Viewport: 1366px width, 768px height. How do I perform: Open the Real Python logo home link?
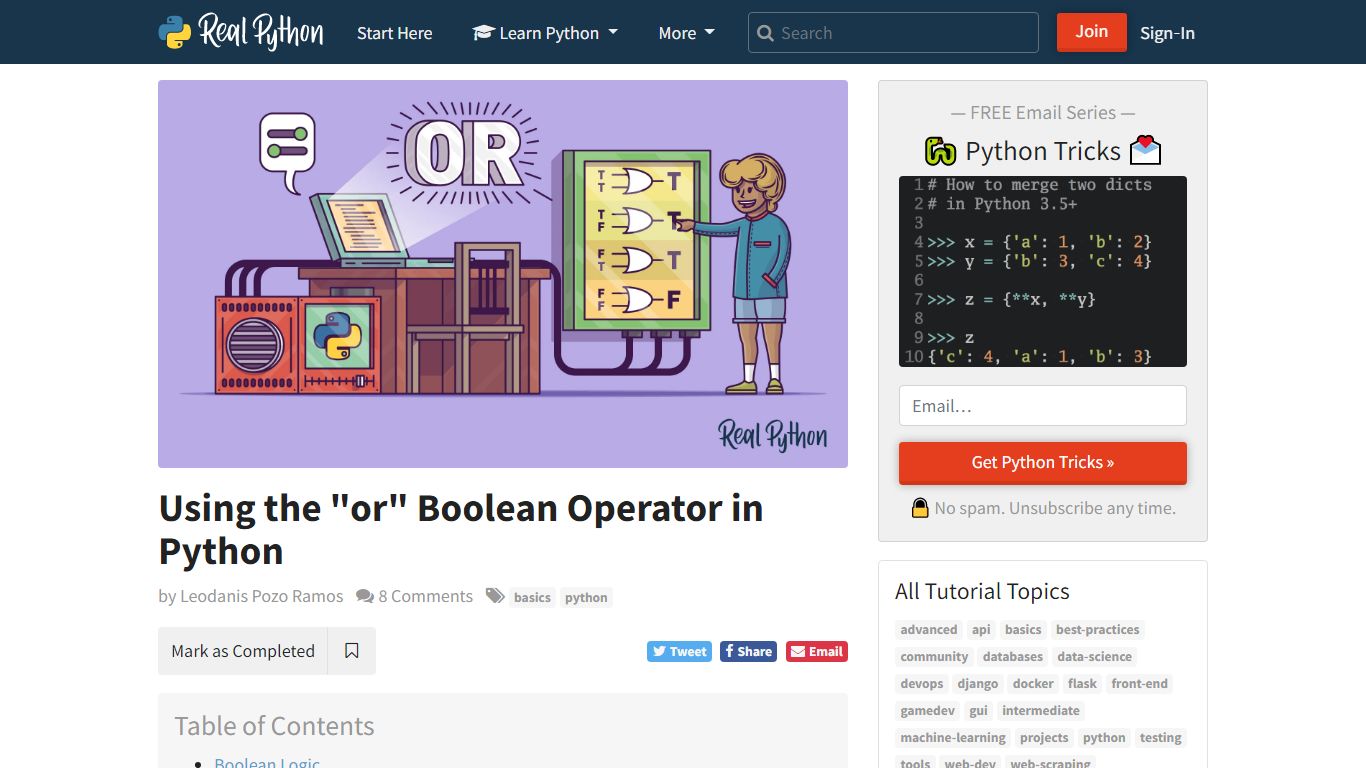241,32
